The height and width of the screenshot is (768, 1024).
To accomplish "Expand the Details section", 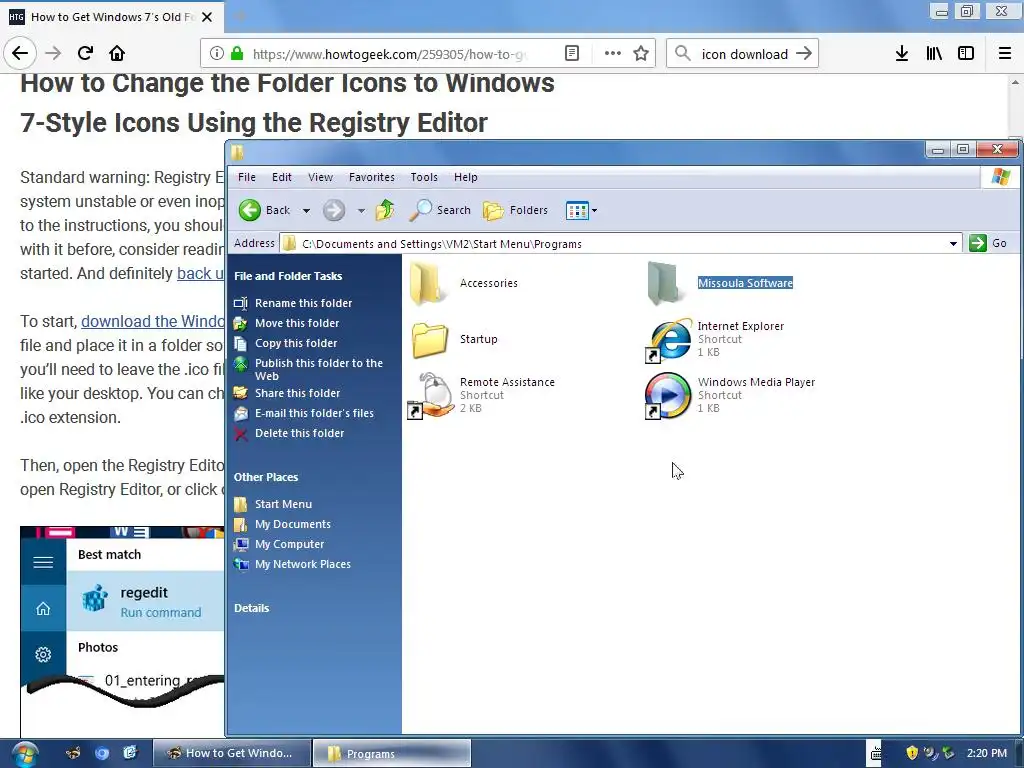I will (x=251, y=608).
